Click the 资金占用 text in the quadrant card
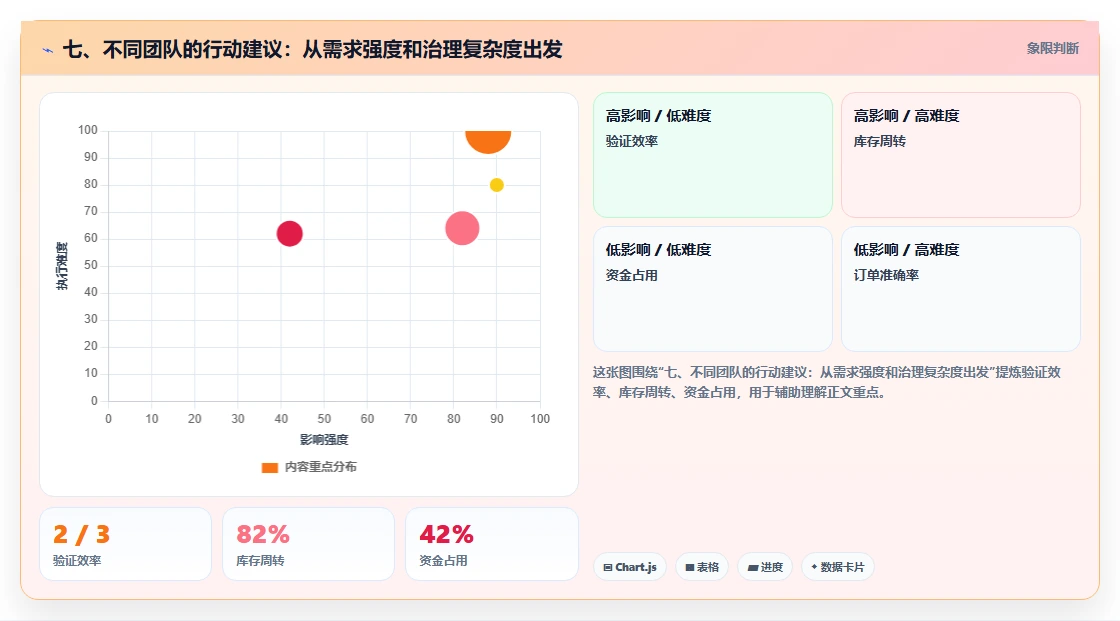Image resolution: width=1120 pixels, height=621 pixels. point(631,275)
